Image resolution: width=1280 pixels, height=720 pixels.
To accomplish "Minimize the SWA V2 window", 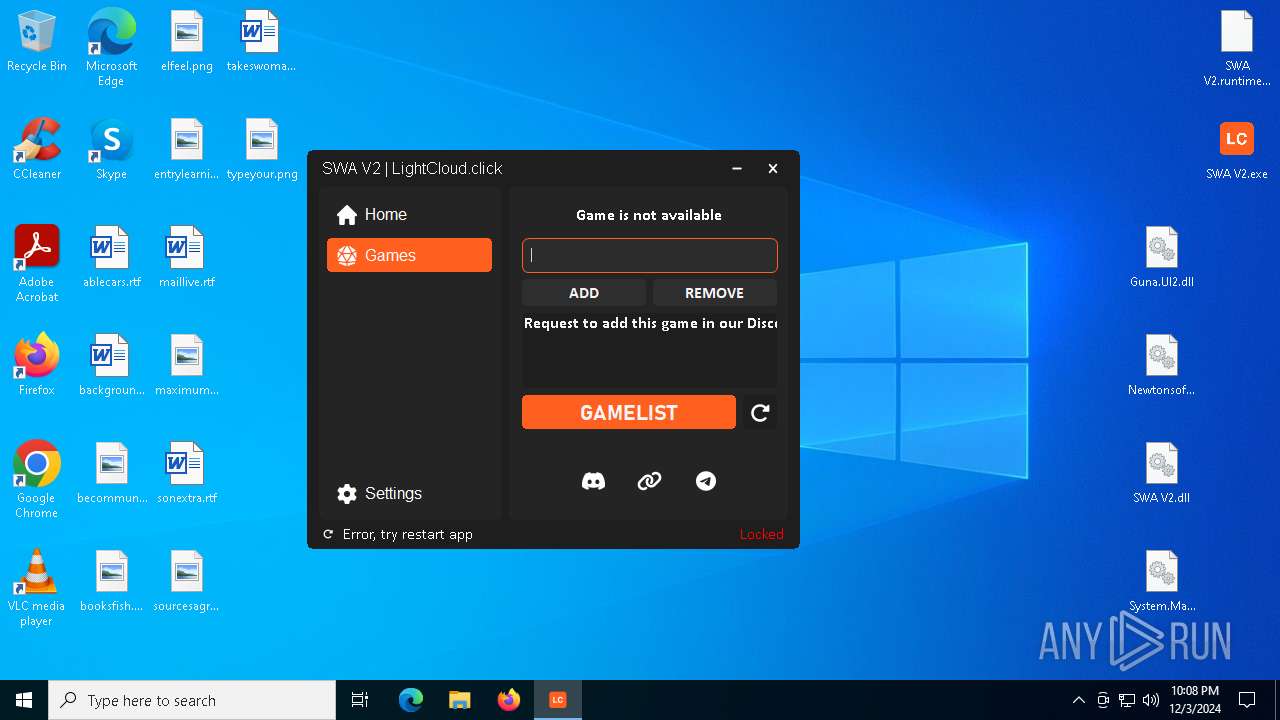I will [x=737, y=168].
